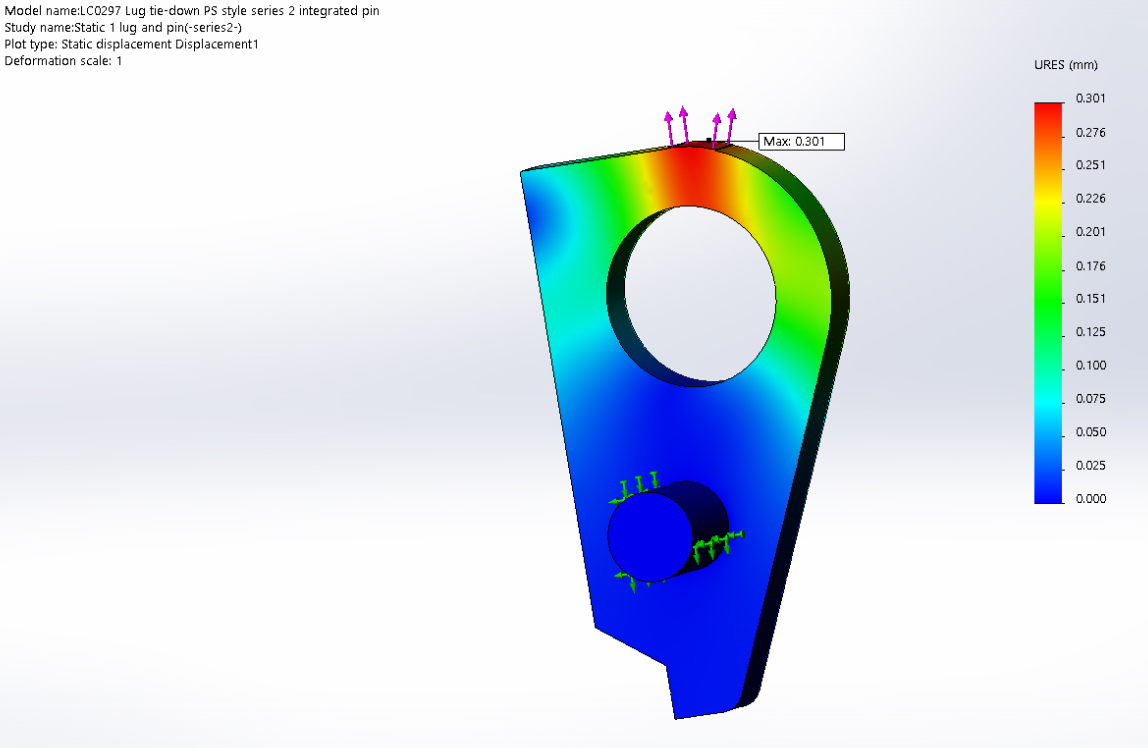The height and width of the screenshot is (748, 1148).
Task: Click the Model name text line
Action: pyautogui.click(x=192, y=10)
